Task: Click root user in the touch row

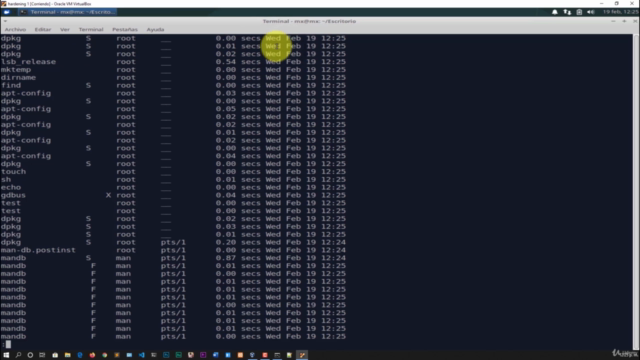Action: tap(126, 172)
